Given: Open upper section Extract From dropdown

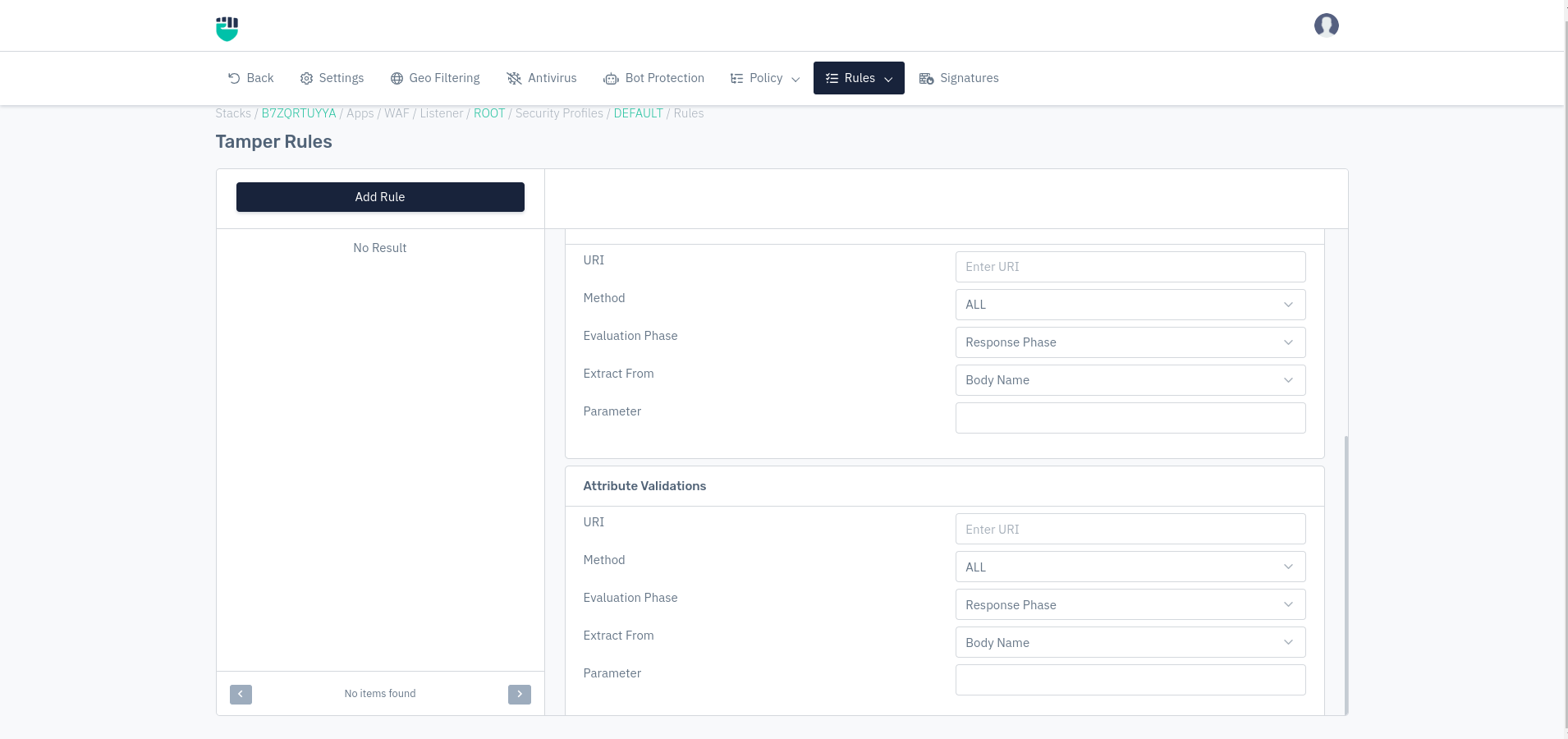Looking at the screenshot, I should [x=1130, y=380].
